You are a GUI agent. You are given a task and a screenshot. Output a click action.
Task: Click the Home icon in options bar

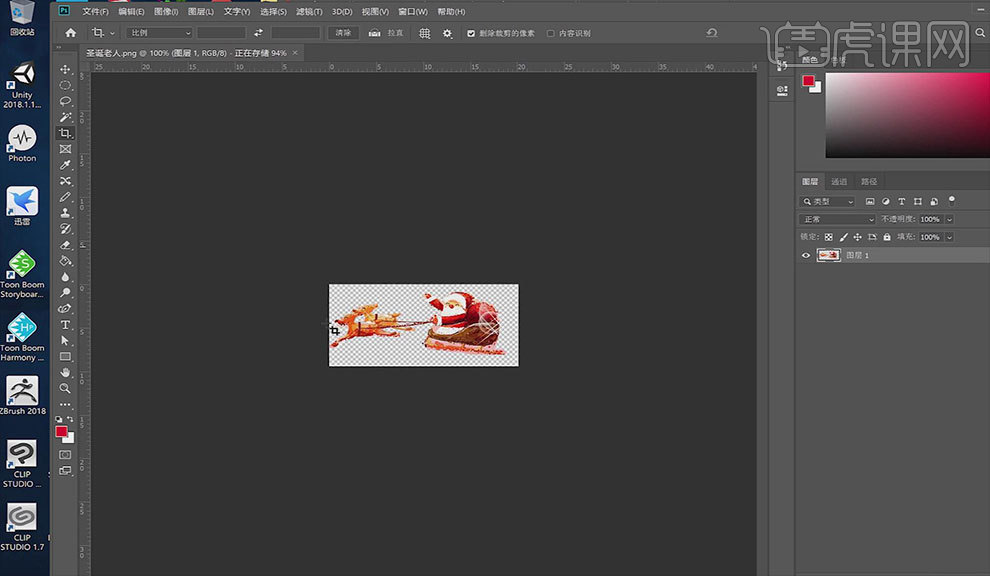click(71, 33)
